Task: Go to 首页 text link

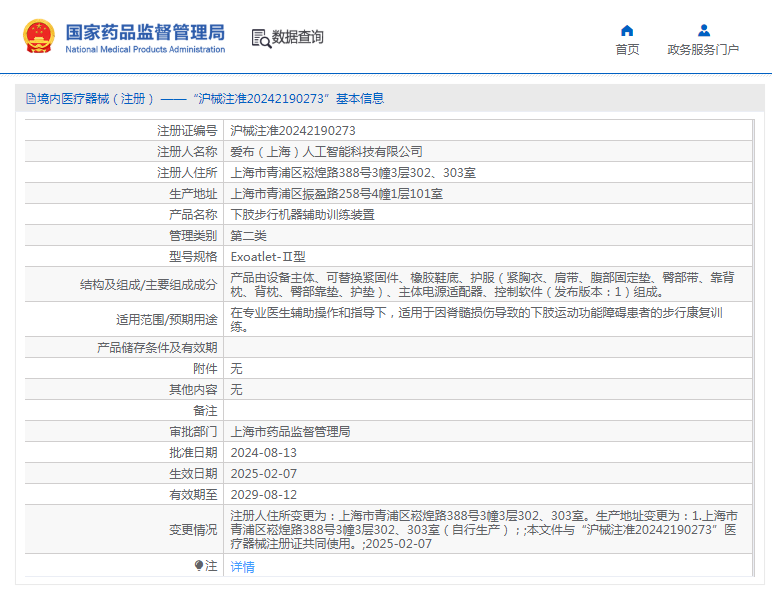Action: tap(627, 50)
